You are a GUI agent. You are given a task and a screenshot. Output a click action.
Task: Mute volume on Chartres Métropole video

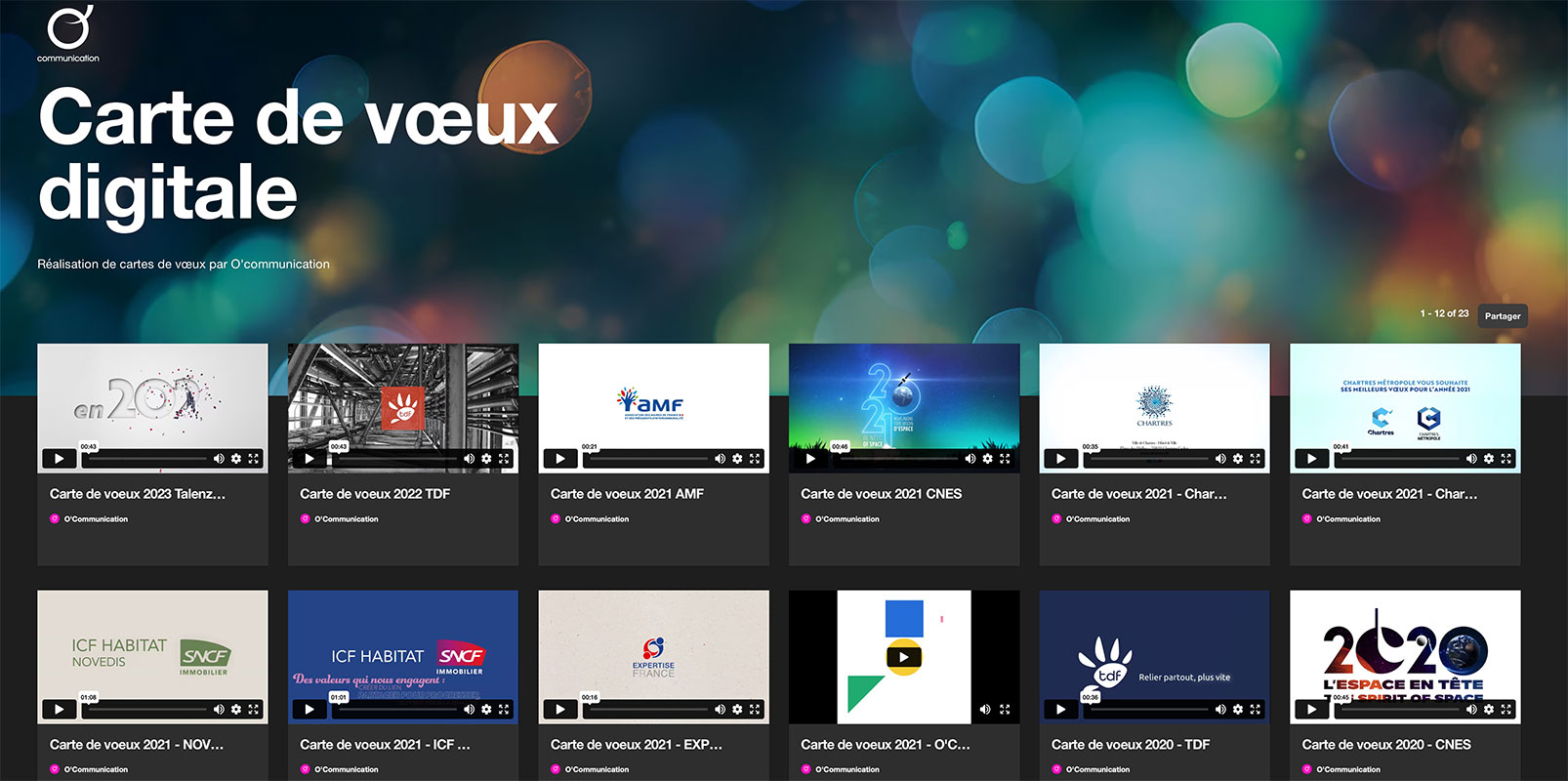[1471, 459]
